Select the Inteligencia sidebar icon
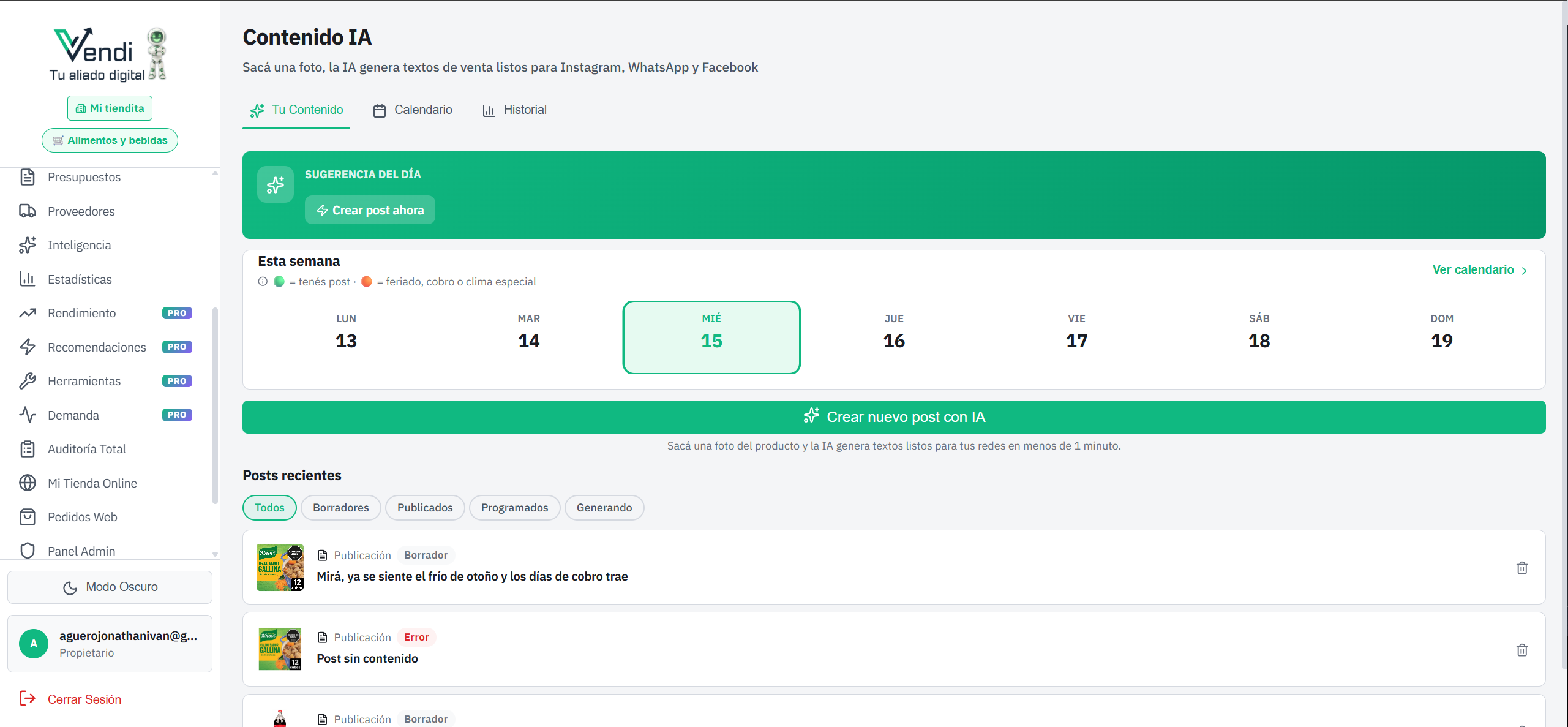Image resolution: width=1568 pixels, height=727 pixels. click(x=28, y=244)
